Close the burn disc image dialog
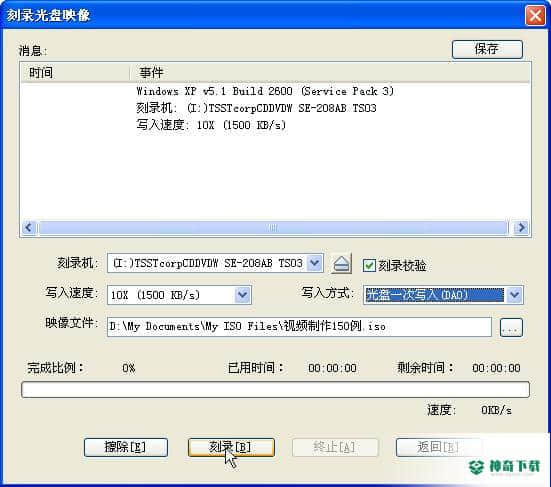551x487 pixels. pyautogui.click(x=535, y=15)
